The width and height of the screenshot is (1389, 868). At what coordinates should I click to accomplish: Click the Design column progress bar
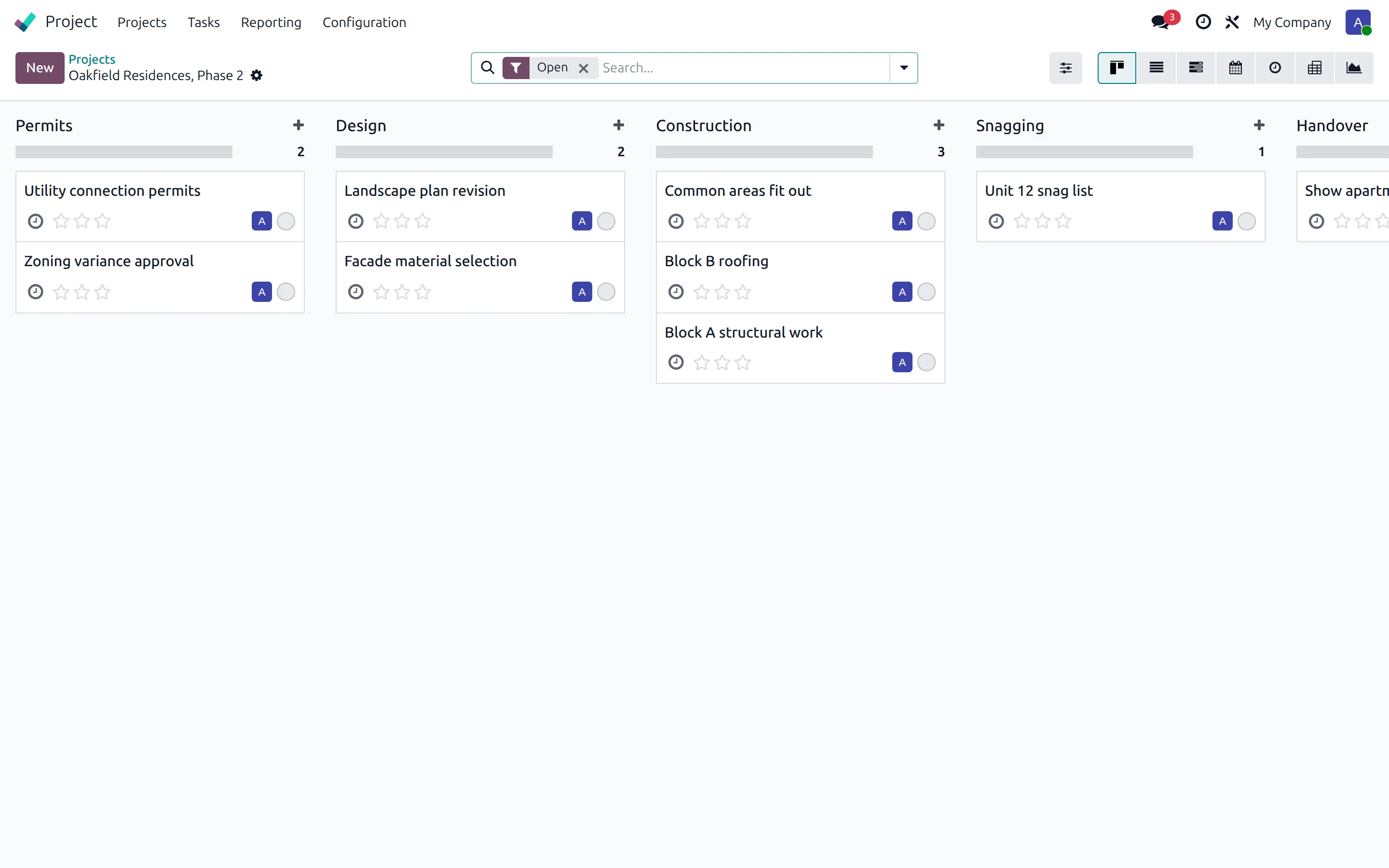(x=444, y=151)
